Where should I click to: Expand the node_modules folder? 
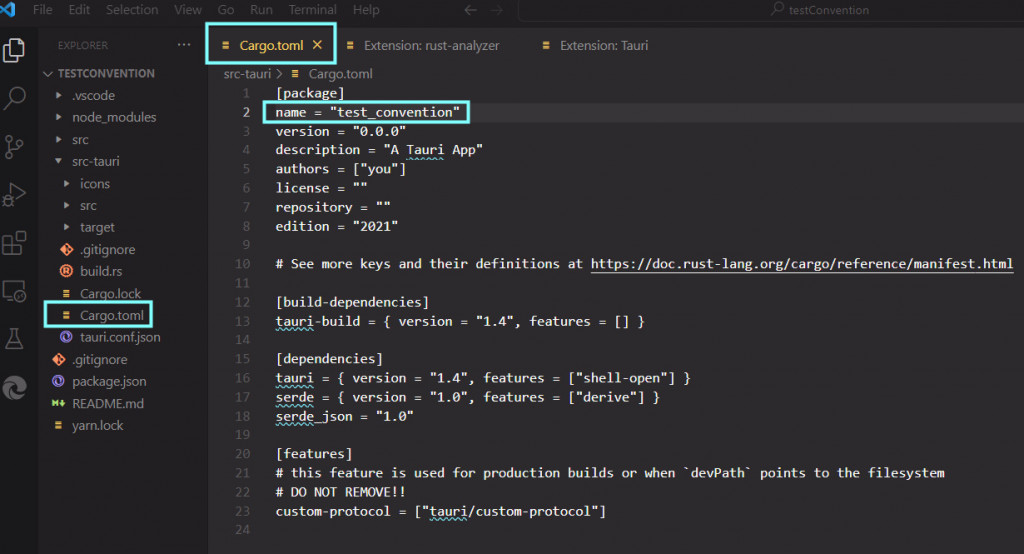tap(59, 117)
